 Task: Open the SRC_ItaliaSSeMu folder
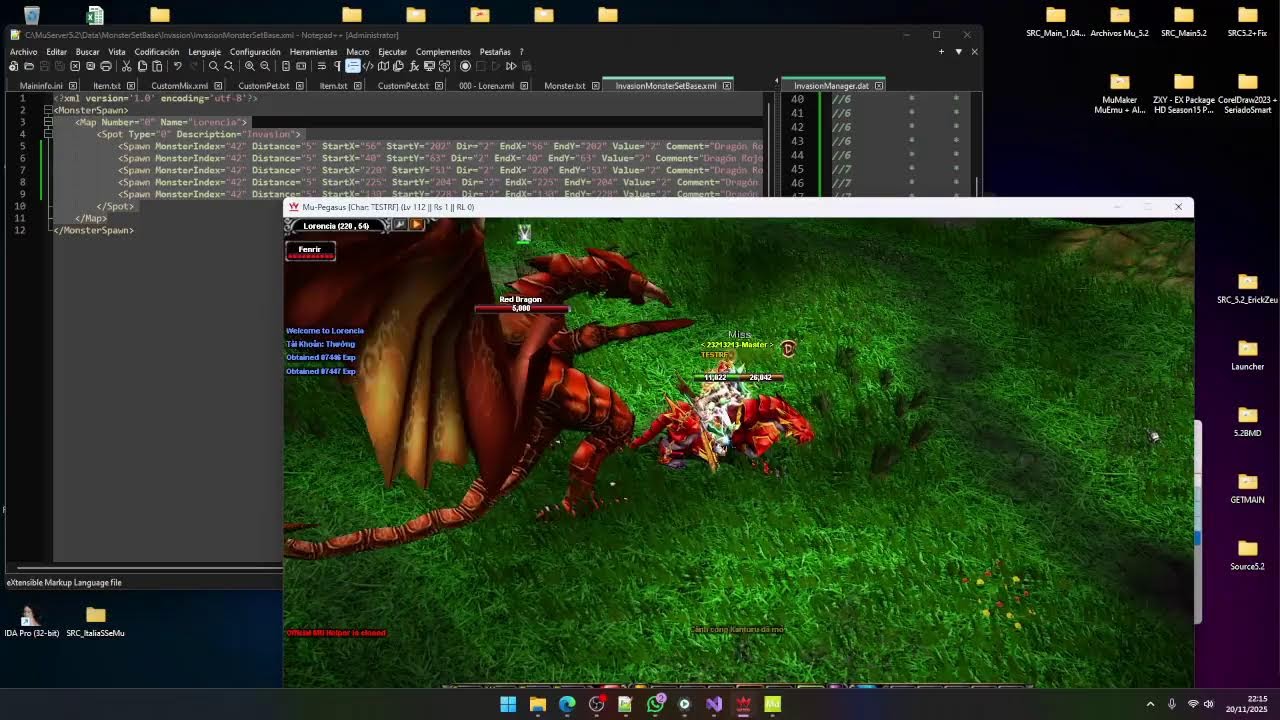click(x=95, y=621)
